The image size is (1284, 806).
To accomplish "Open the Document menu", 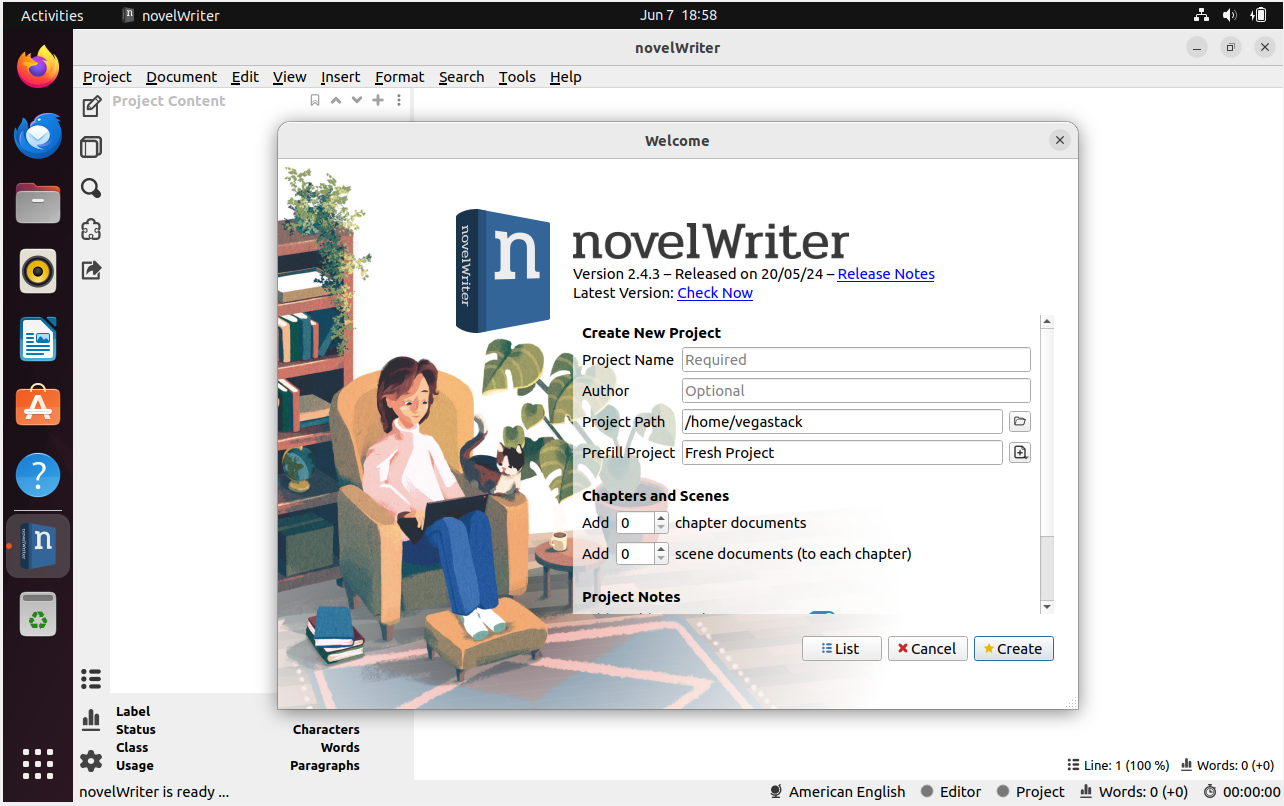I will [x=181, y=77].
